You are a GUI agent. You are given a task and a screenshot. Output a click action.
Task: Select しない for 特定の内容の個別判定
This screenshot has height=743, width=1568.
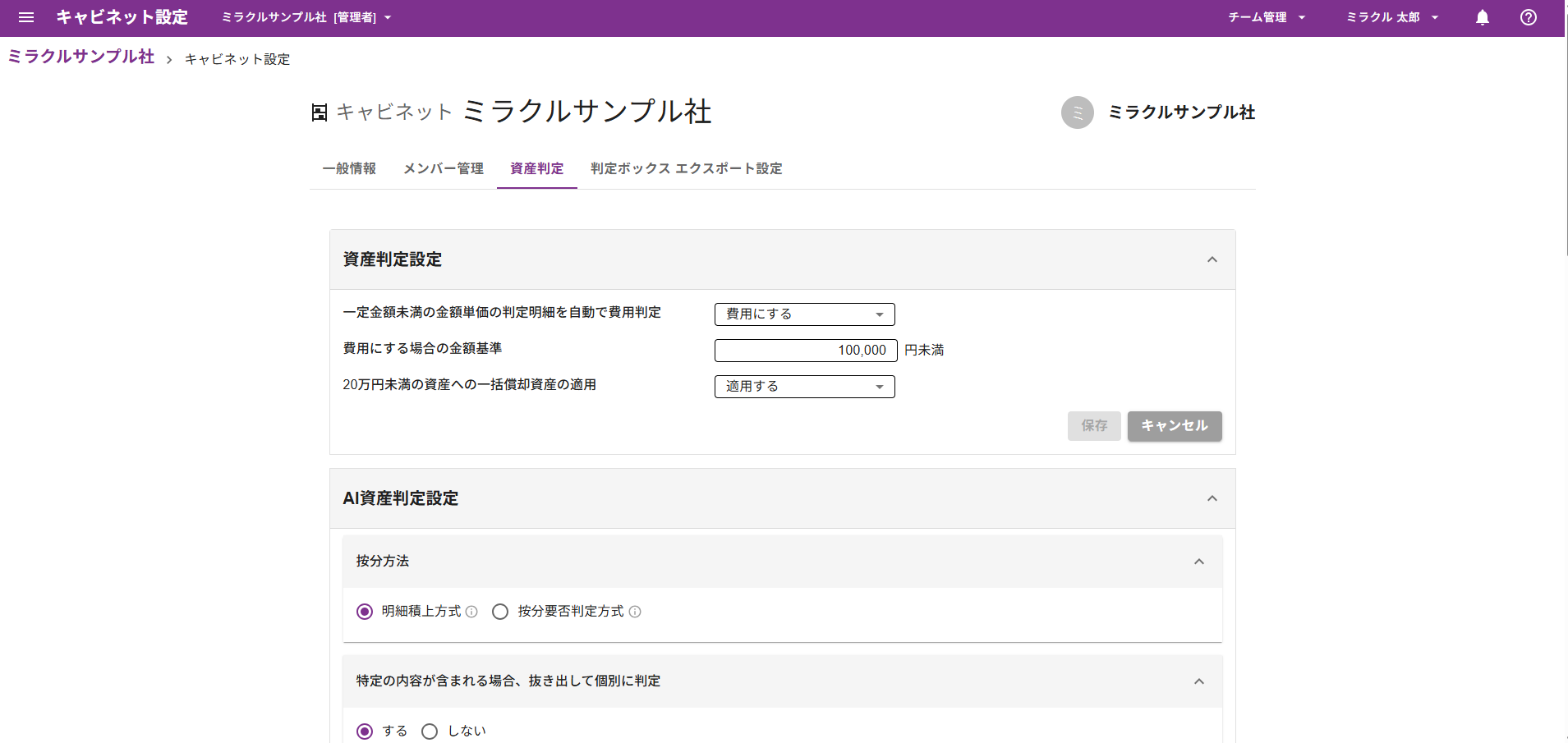pyautogui.click(x=428, y=731)
